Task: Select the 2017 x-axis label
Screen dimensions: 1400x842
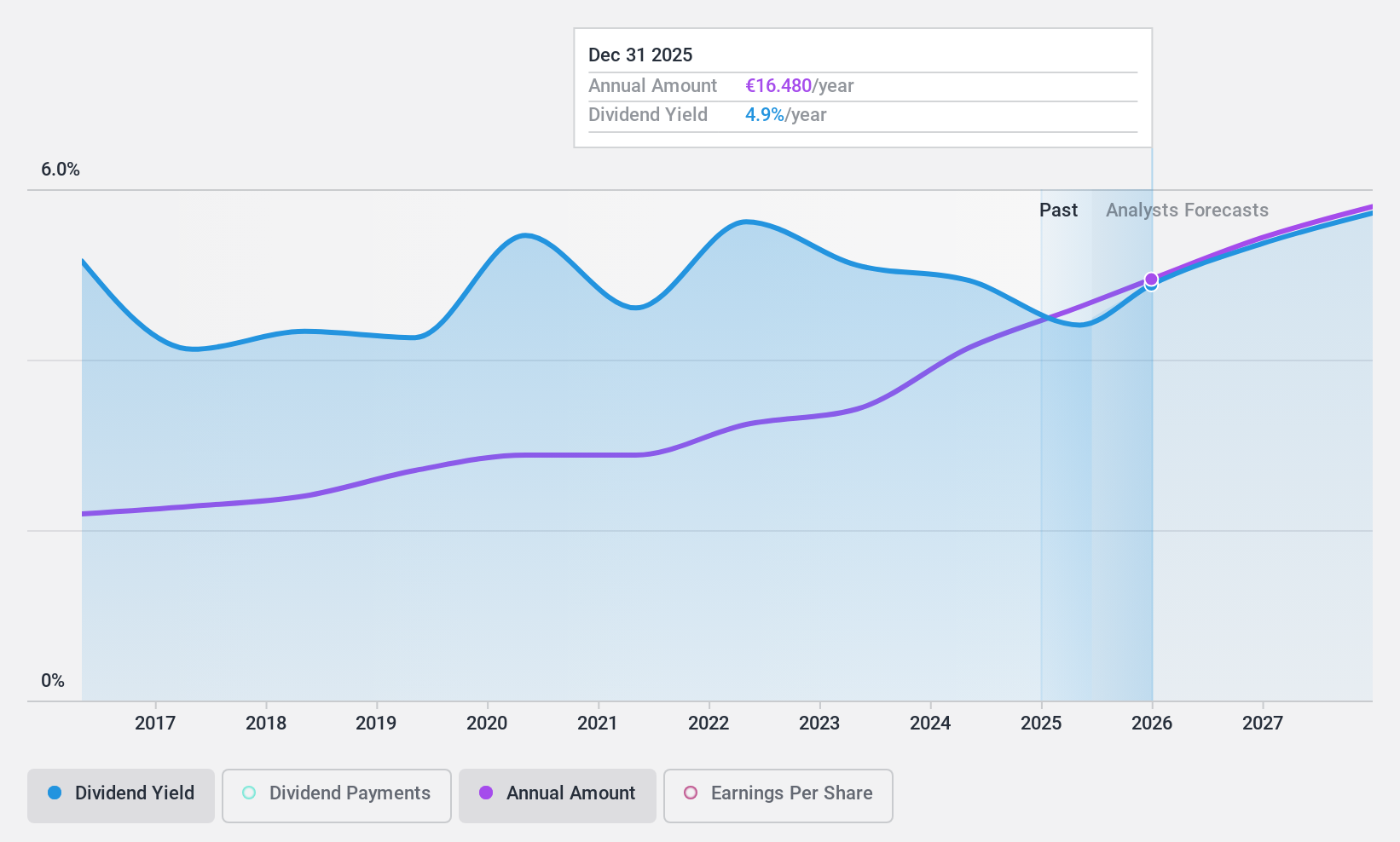Action: (155, 724)
